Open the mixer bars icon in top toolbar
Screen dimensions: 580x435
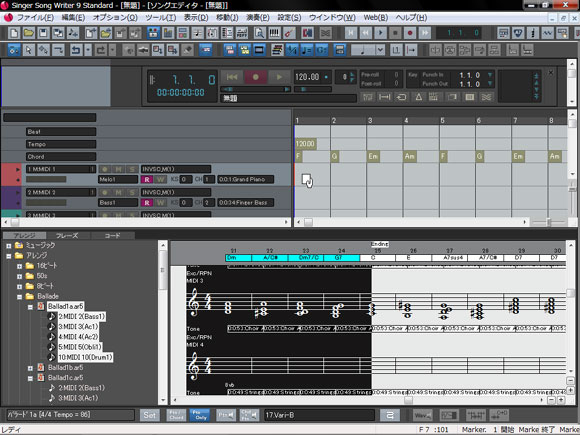tap(168, 33)
